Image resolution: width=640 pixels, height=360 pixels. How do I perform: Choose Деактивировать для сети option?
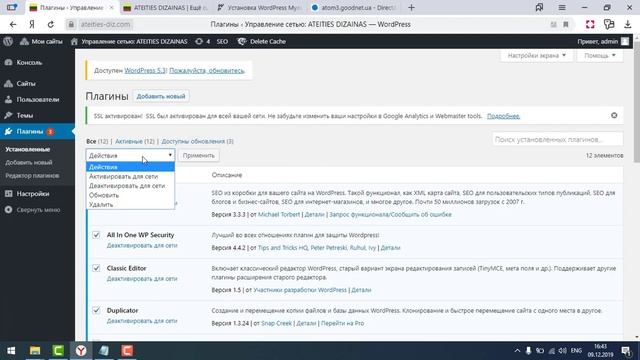point(130,186)
